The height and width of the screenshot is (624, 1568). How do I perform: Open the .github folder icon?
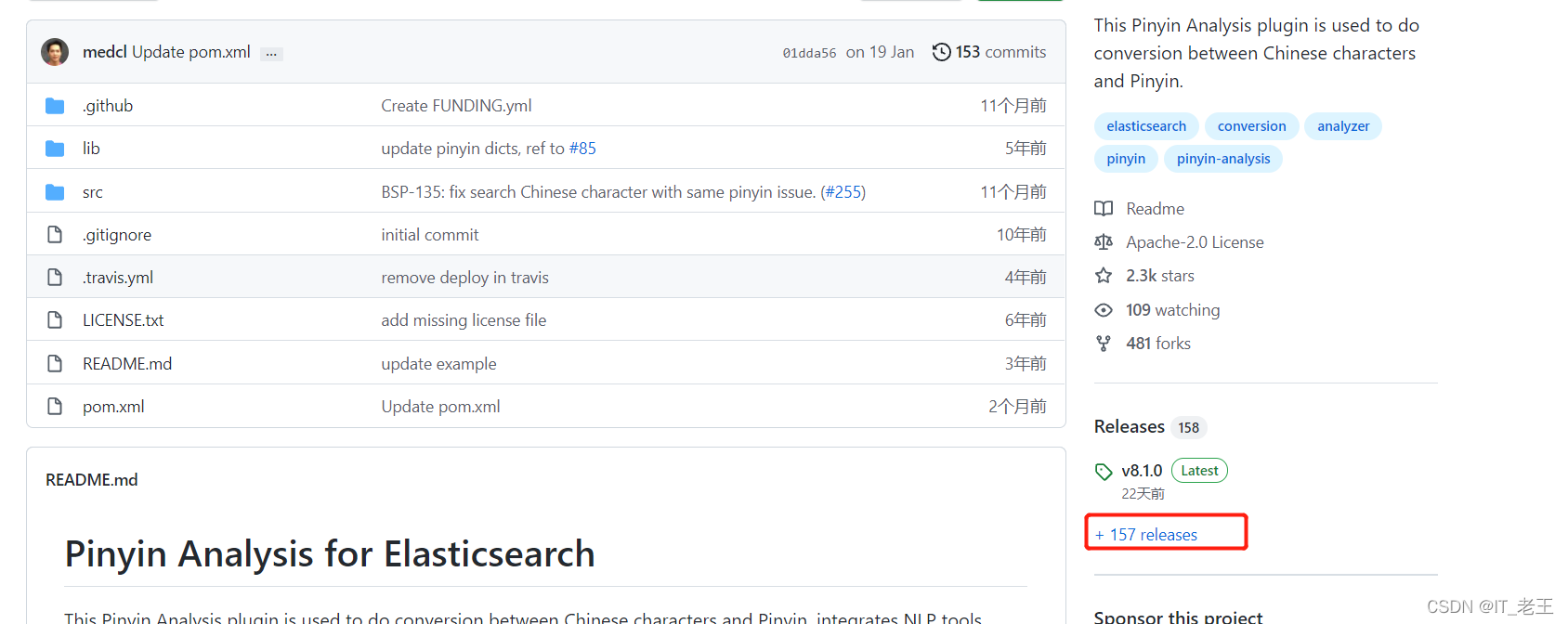[x=55, y=106]
